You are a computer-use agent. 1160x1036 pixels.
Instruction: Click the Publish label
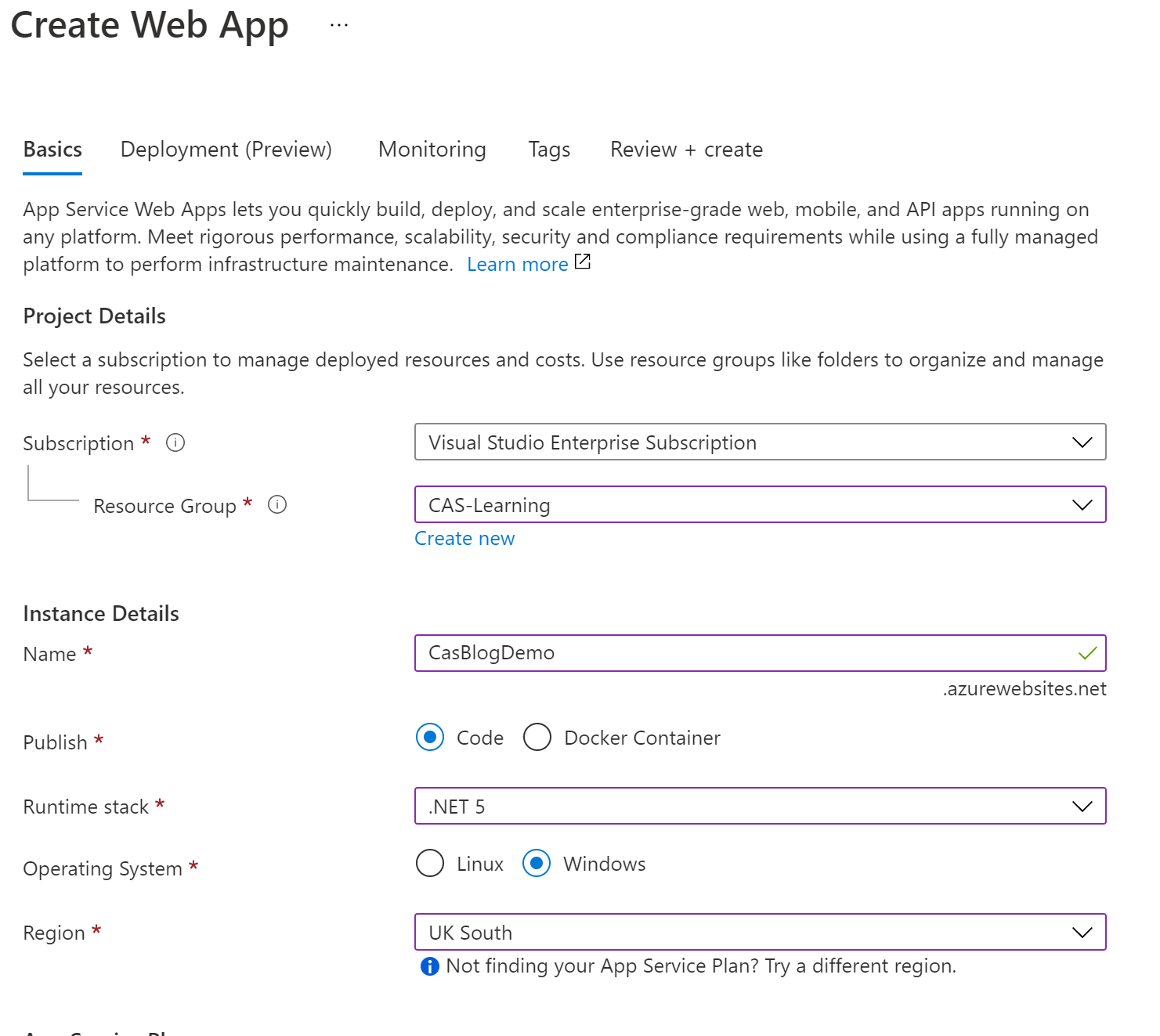[55, 742]
